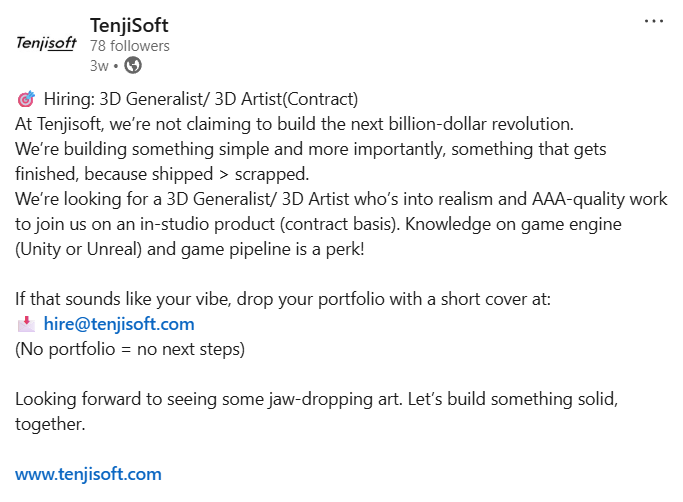Click the "No portfolio = no next steps" line
Screen dimensions: 683x502
click(130, 349)
